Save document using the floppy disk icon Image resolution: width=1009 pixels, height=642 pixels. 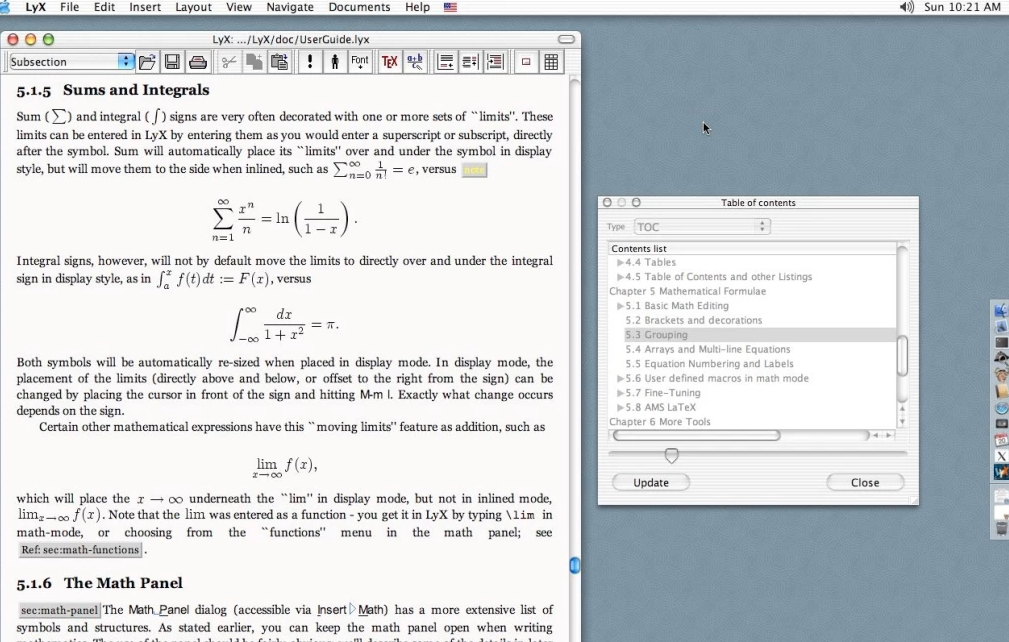[x=172, y=62]
